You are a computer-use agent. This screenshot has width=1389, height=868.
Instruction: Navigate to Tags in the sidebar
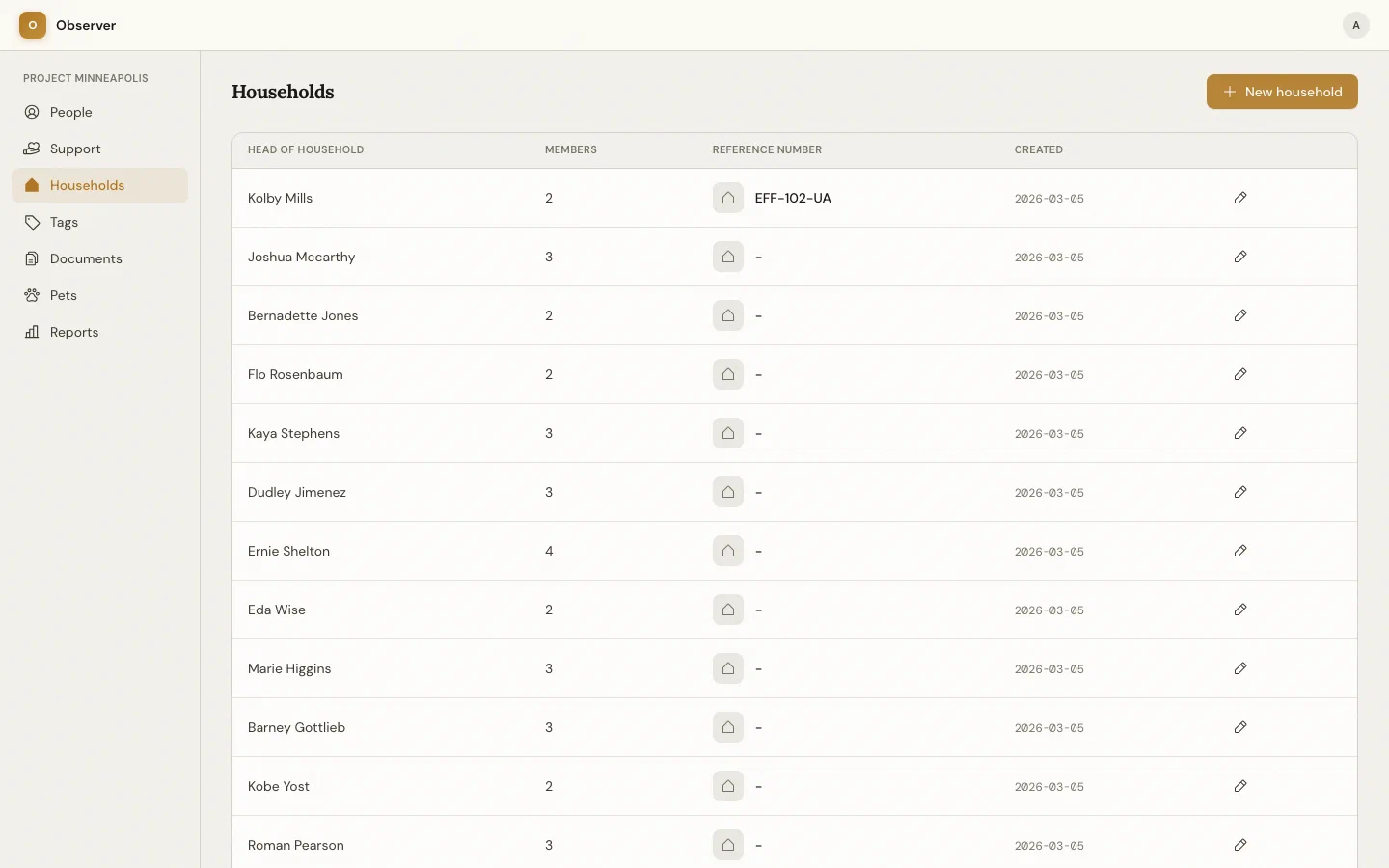tap(64, 222)
